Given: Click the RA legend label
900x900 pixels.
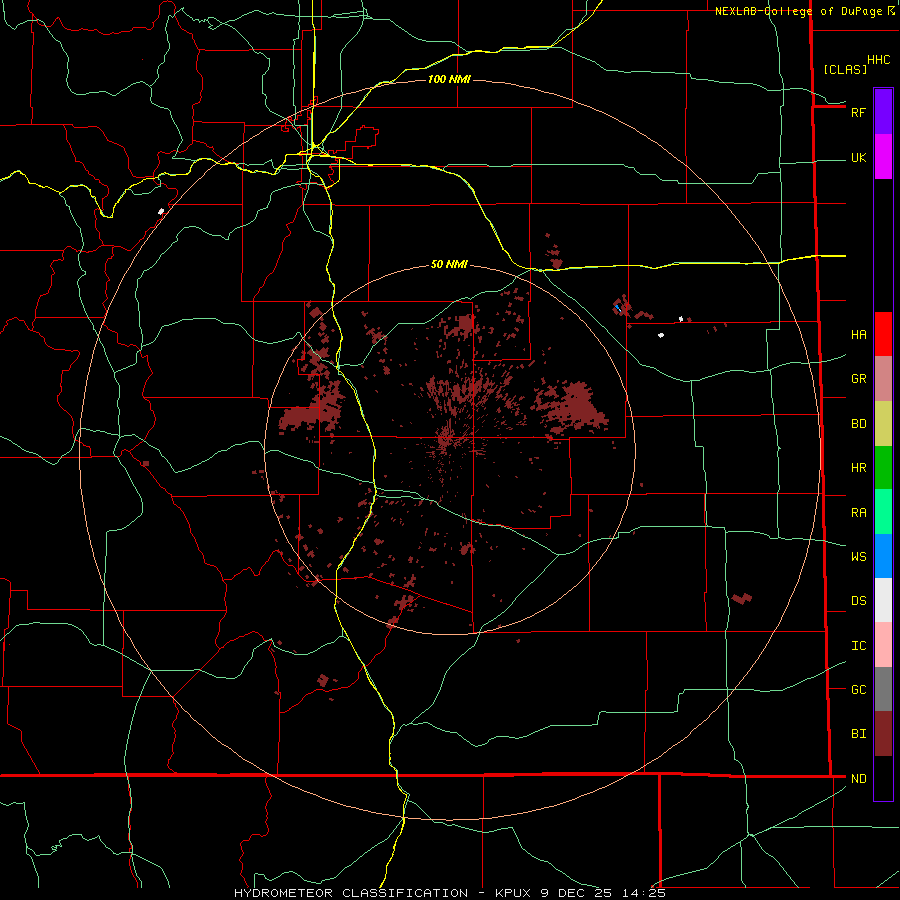Looking at the screenshot, I should click(x=859, y=513).
